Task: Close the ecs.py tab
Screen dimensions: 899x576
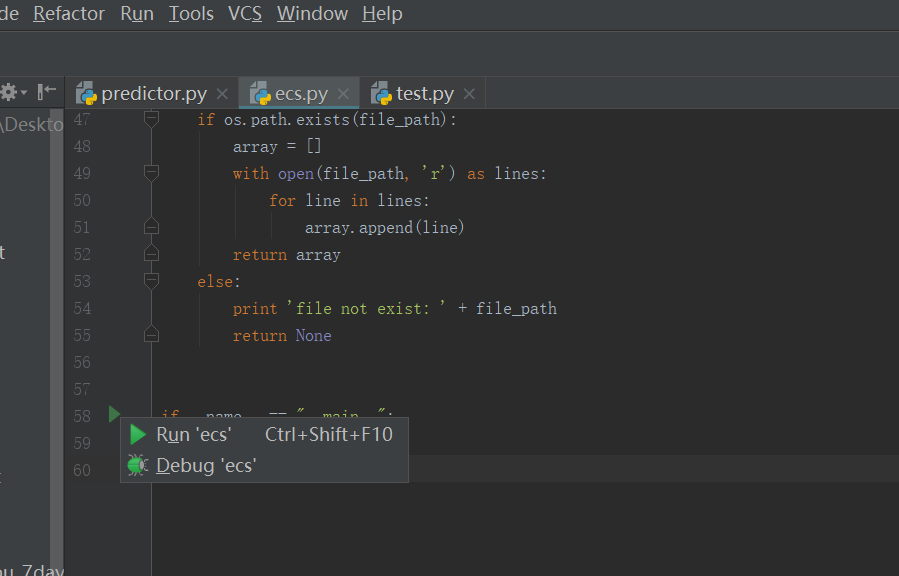Action: point(343,93)
